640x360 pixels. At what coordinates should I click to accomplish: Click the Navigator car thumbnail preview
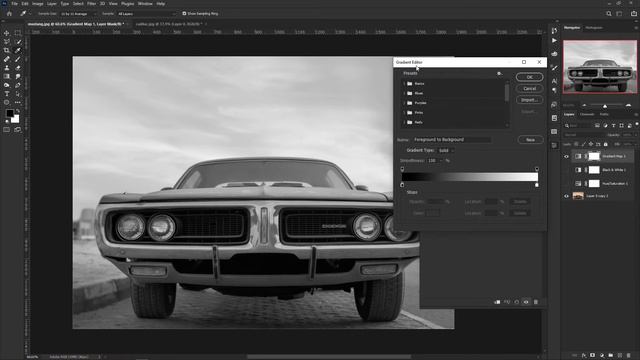(600, 67)
